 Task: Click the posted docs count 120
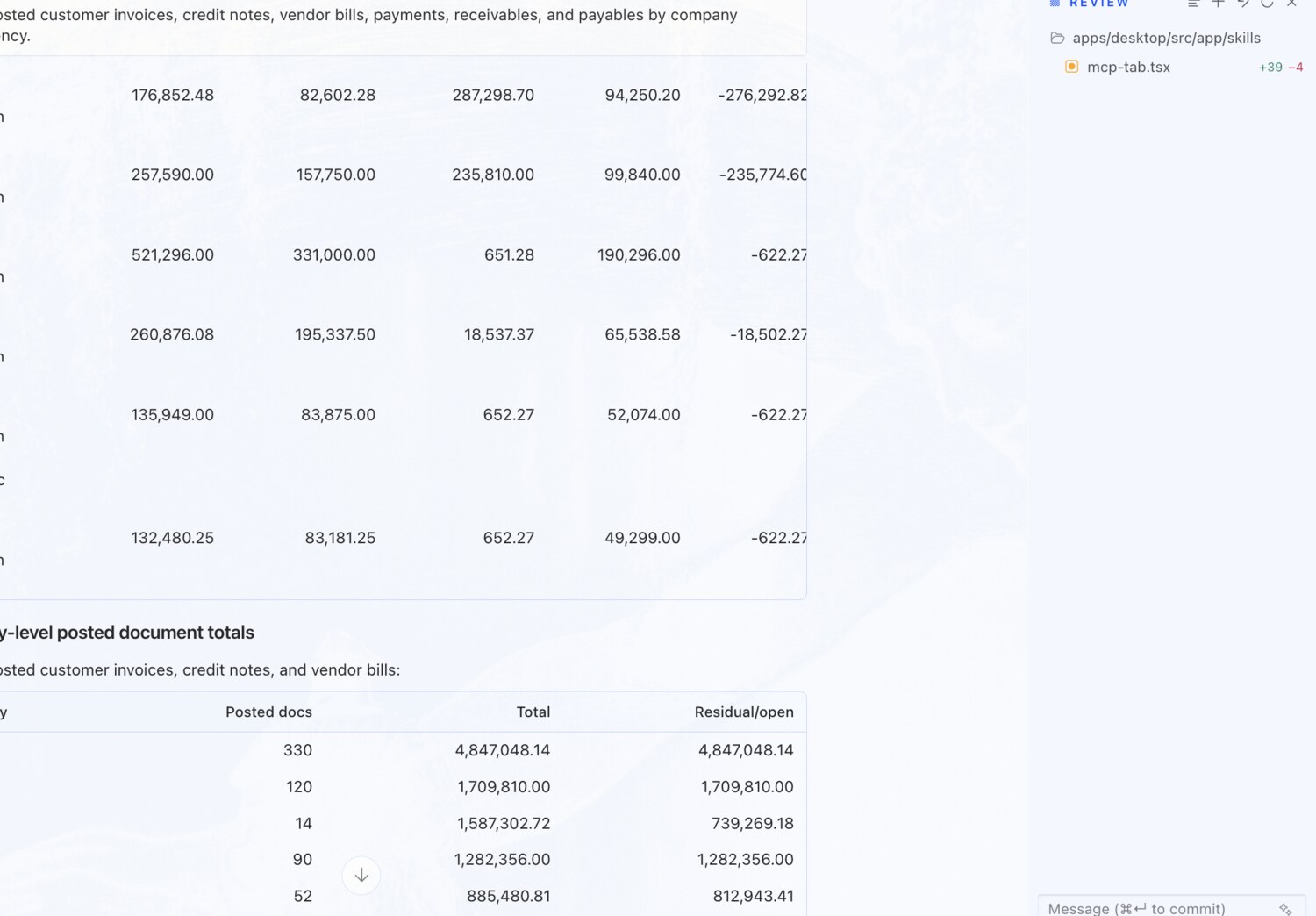coord(299,787)
